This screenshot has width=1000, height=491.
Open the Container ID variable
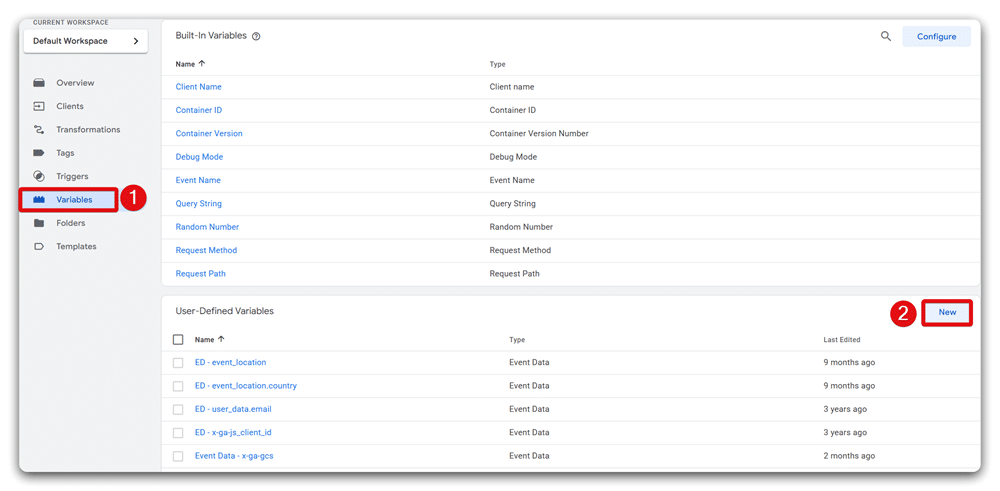coord(198,110)
